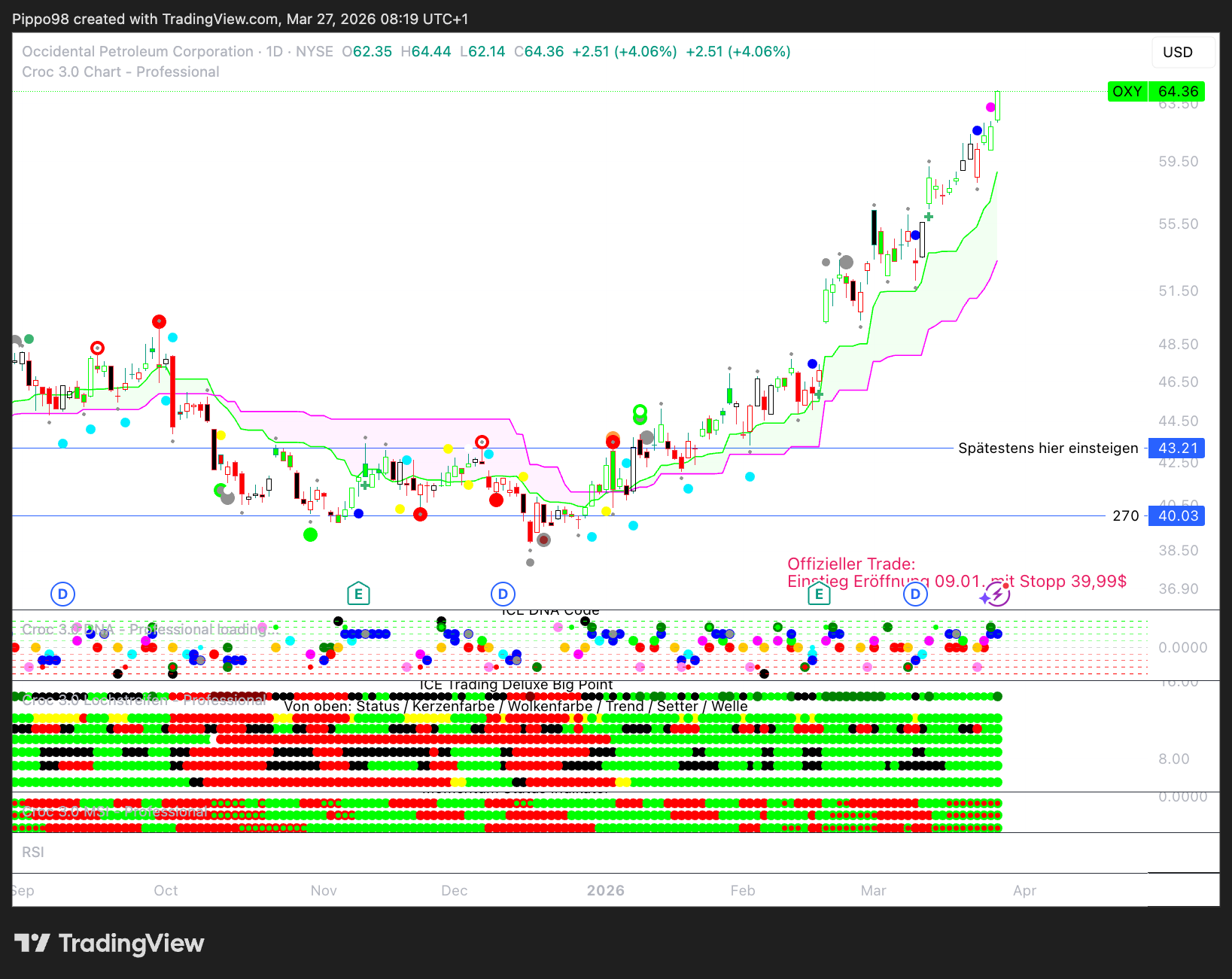Select the RSI pane label
The image size is (1232, 979).
point(33,852)
